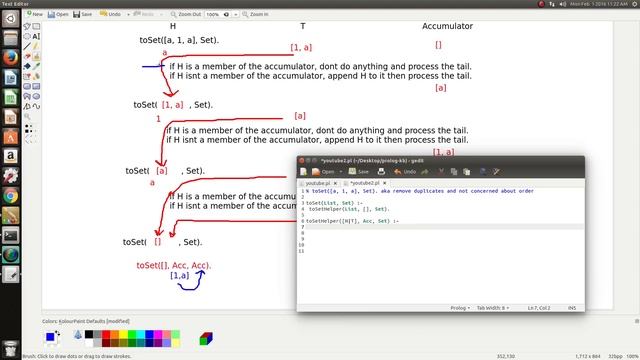Select the cyan color swatch
The height and width of the screenshot is (360, 640).
[x=141, y=335]
